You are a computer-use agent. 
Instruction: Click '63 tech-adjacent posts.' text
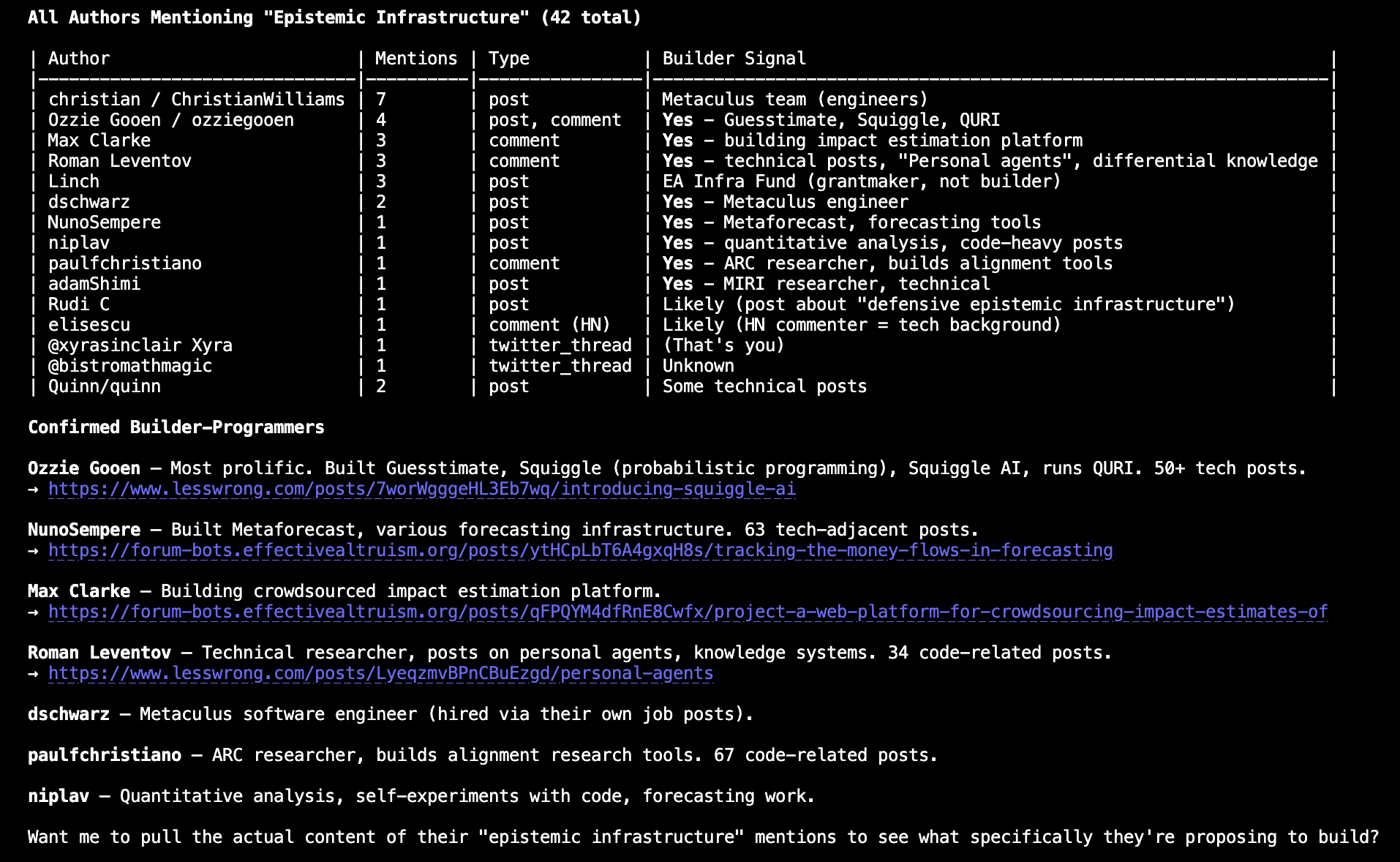click(x=862, y=530)
